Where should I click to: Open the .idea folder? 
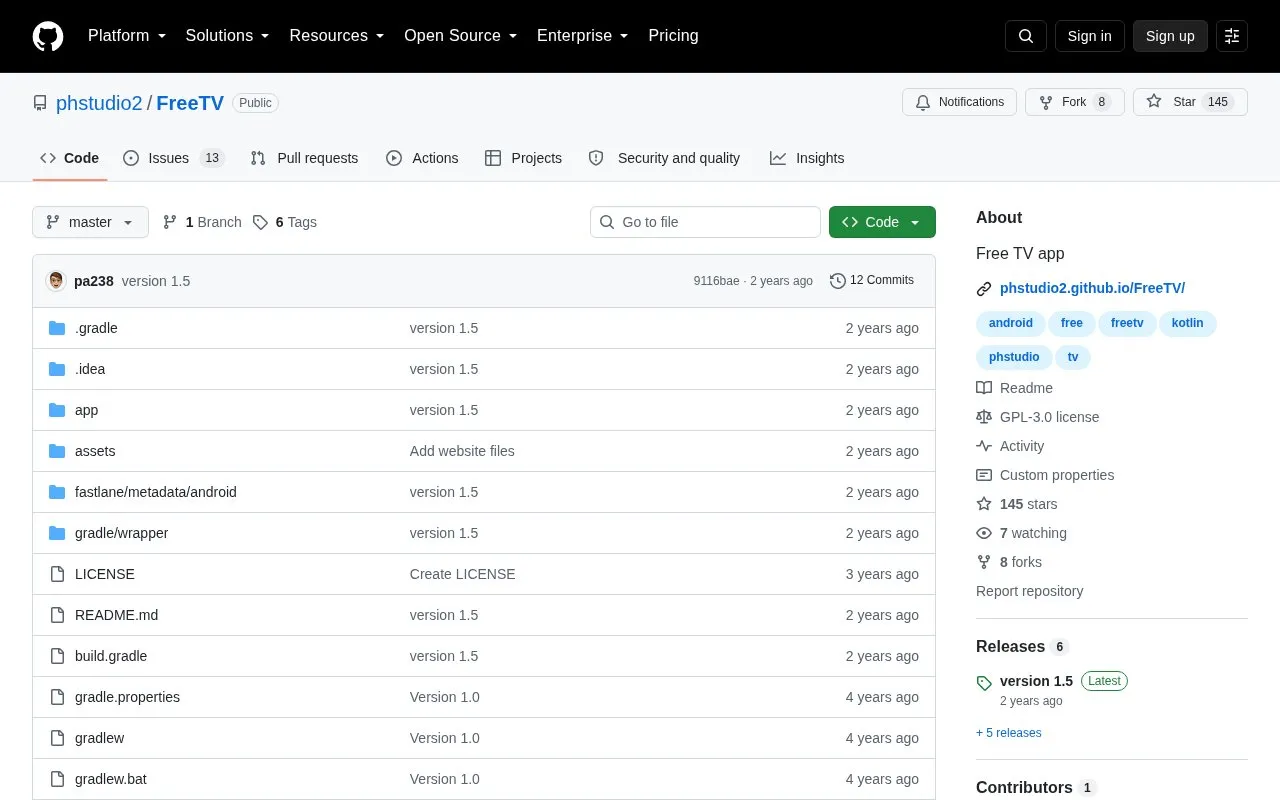pos(90,369)
